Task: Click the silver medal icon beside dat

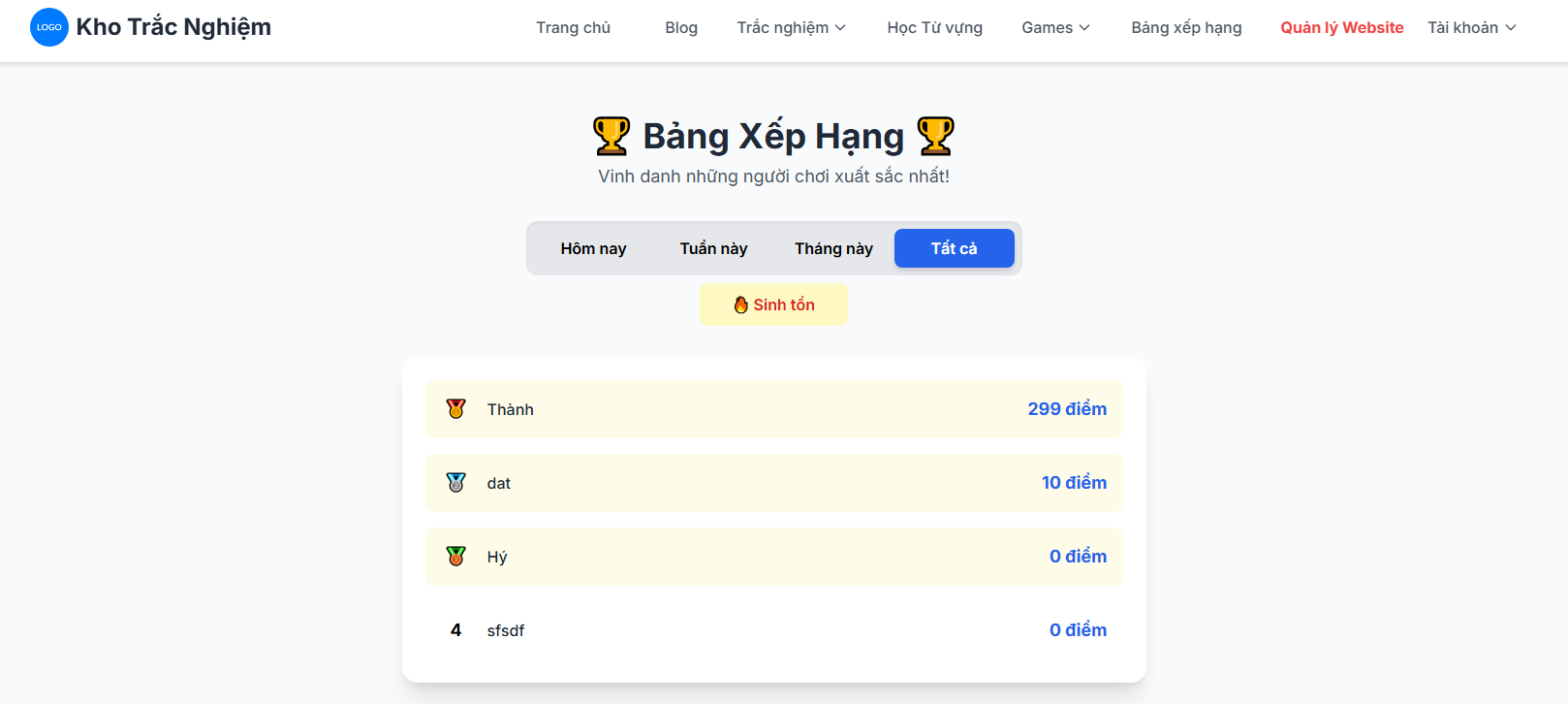Action: (x=455, y=483)
